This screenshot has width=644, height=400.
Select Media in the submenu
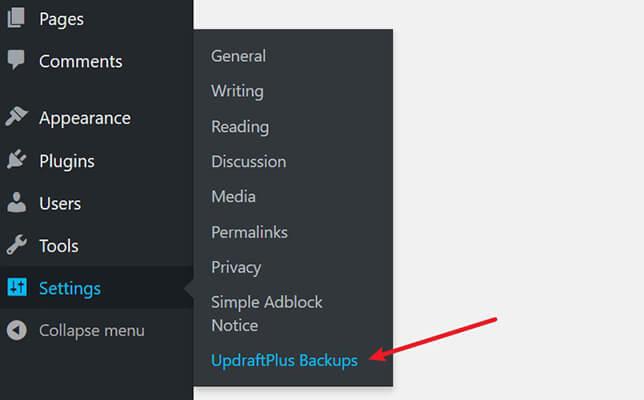(x=233, y=196)
